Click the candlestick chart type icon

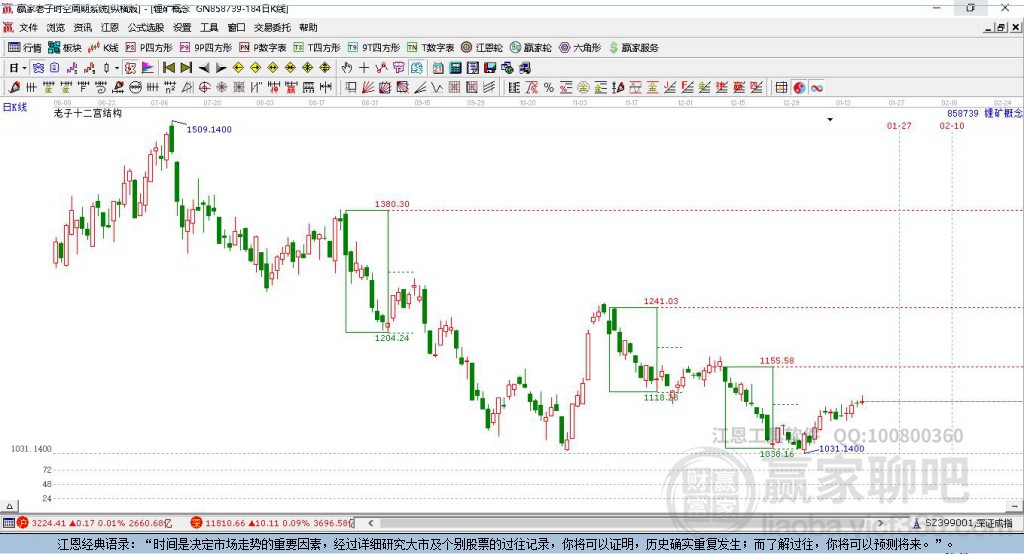point(107,68)
